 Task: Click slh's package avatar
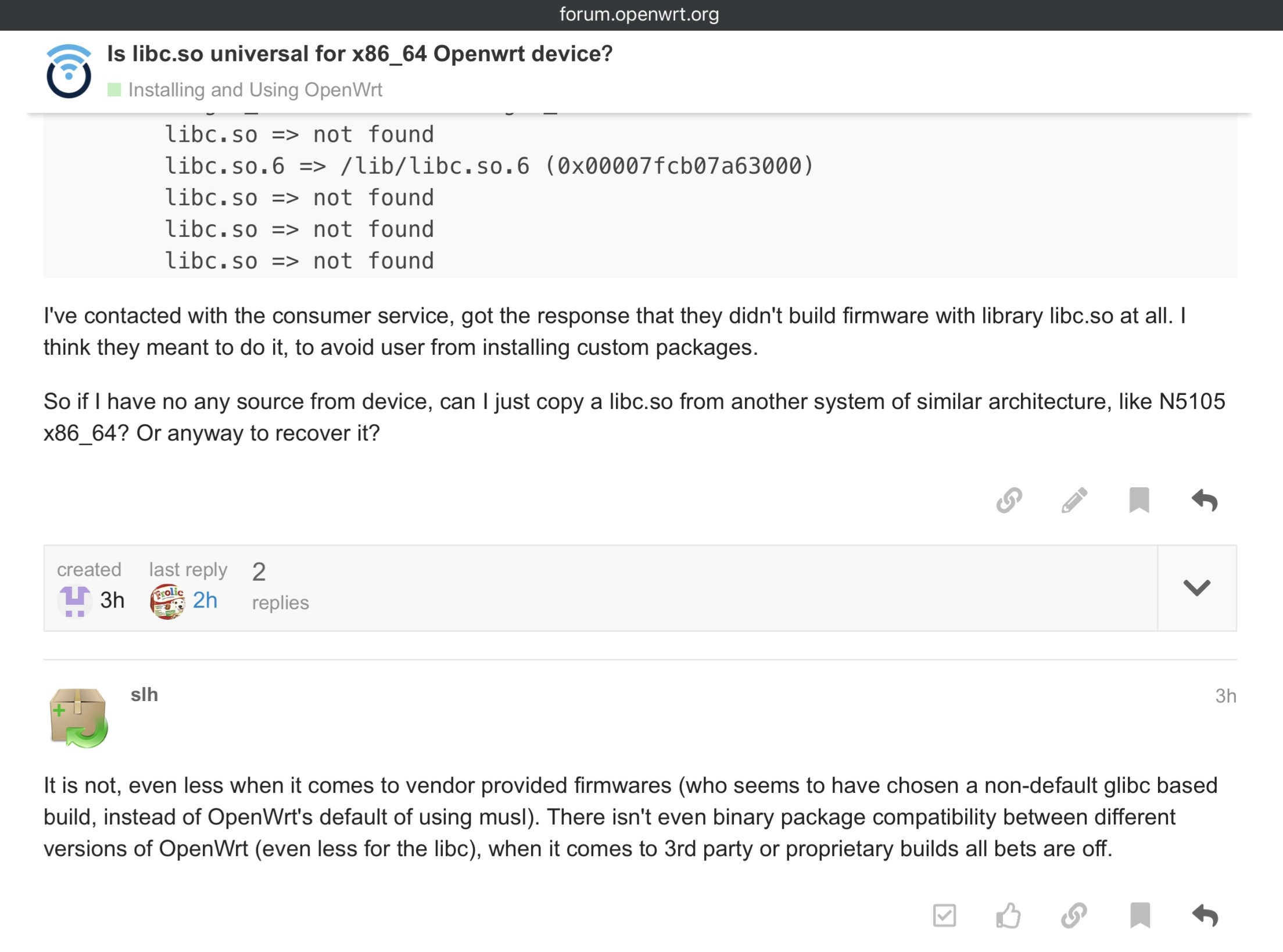[x=78, y=718]
